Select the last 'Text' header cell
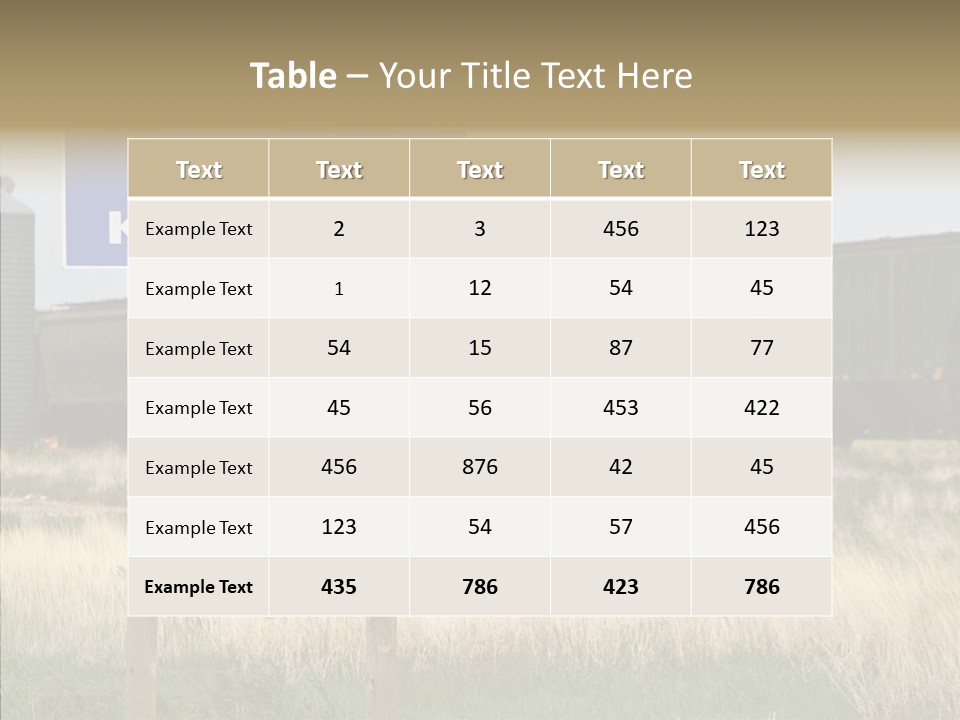The height and width of the screenshot is (720, 960). tap(762, 168)
